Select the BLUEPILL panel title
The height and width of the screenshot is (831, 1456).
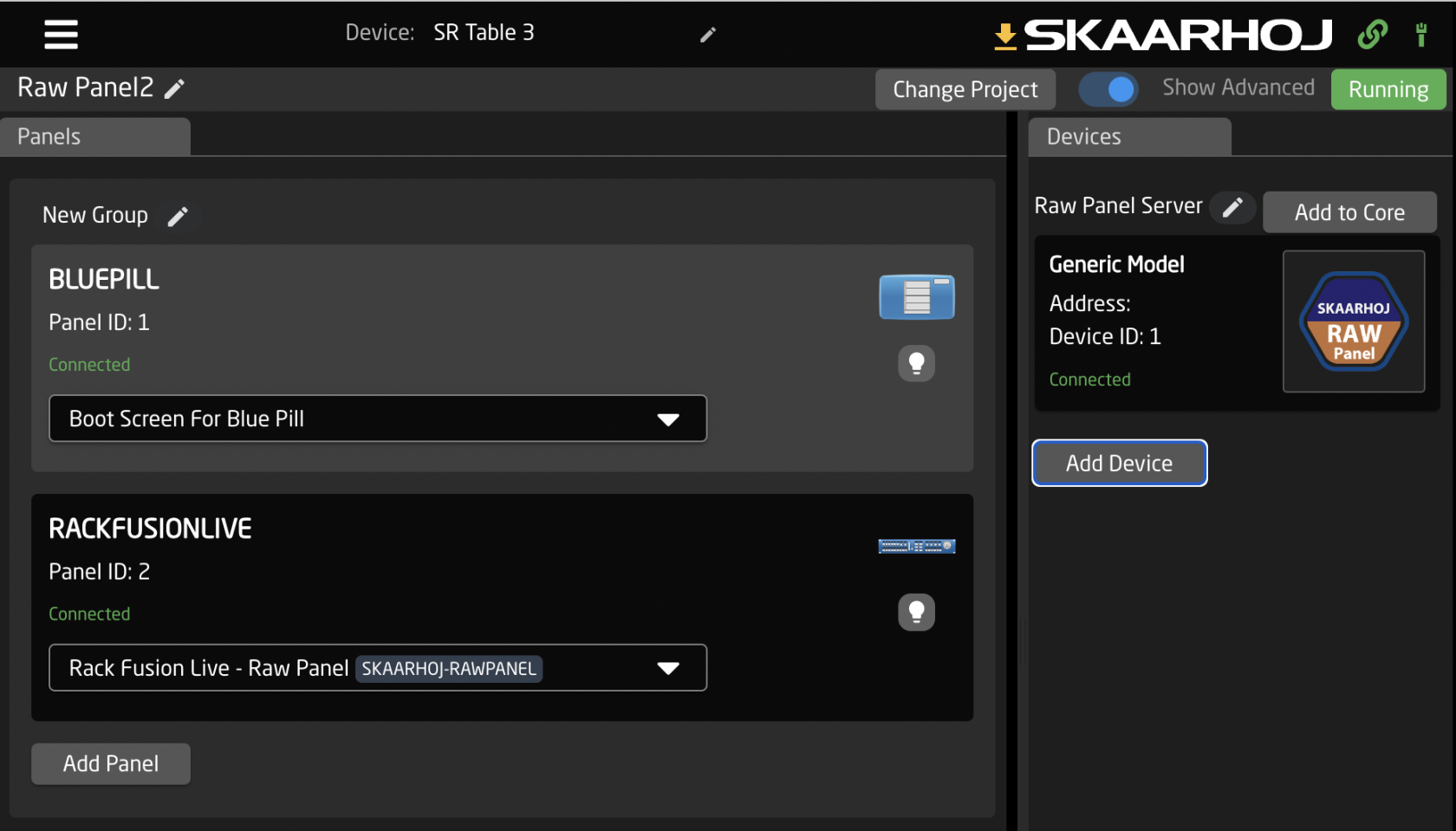click(x=104, y=279)
